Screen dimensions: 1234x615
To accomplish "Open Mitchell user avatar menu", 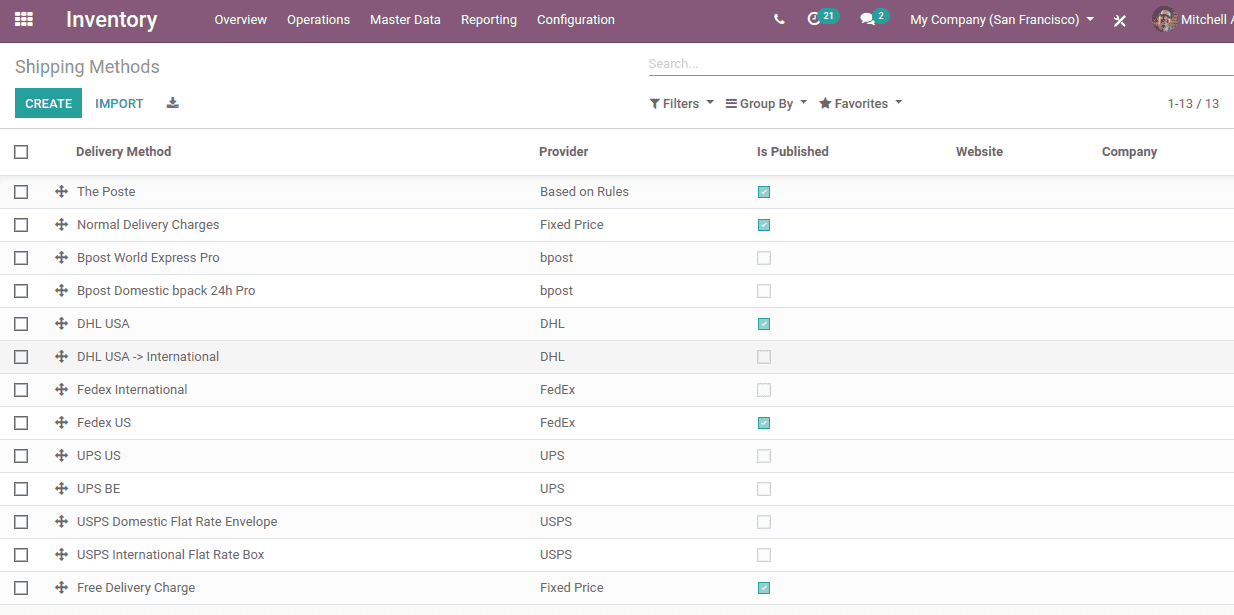I will pos(1193,19).
